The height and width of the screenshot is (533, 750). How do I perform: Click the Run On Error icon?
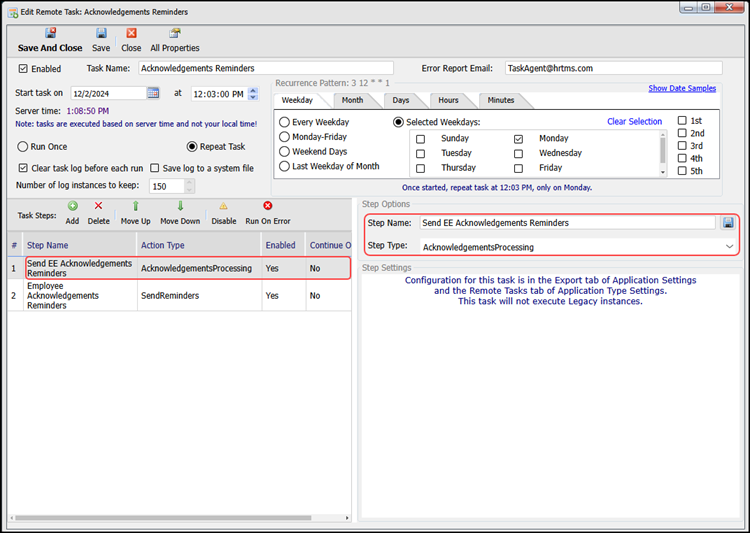click(x=267, y=206)
